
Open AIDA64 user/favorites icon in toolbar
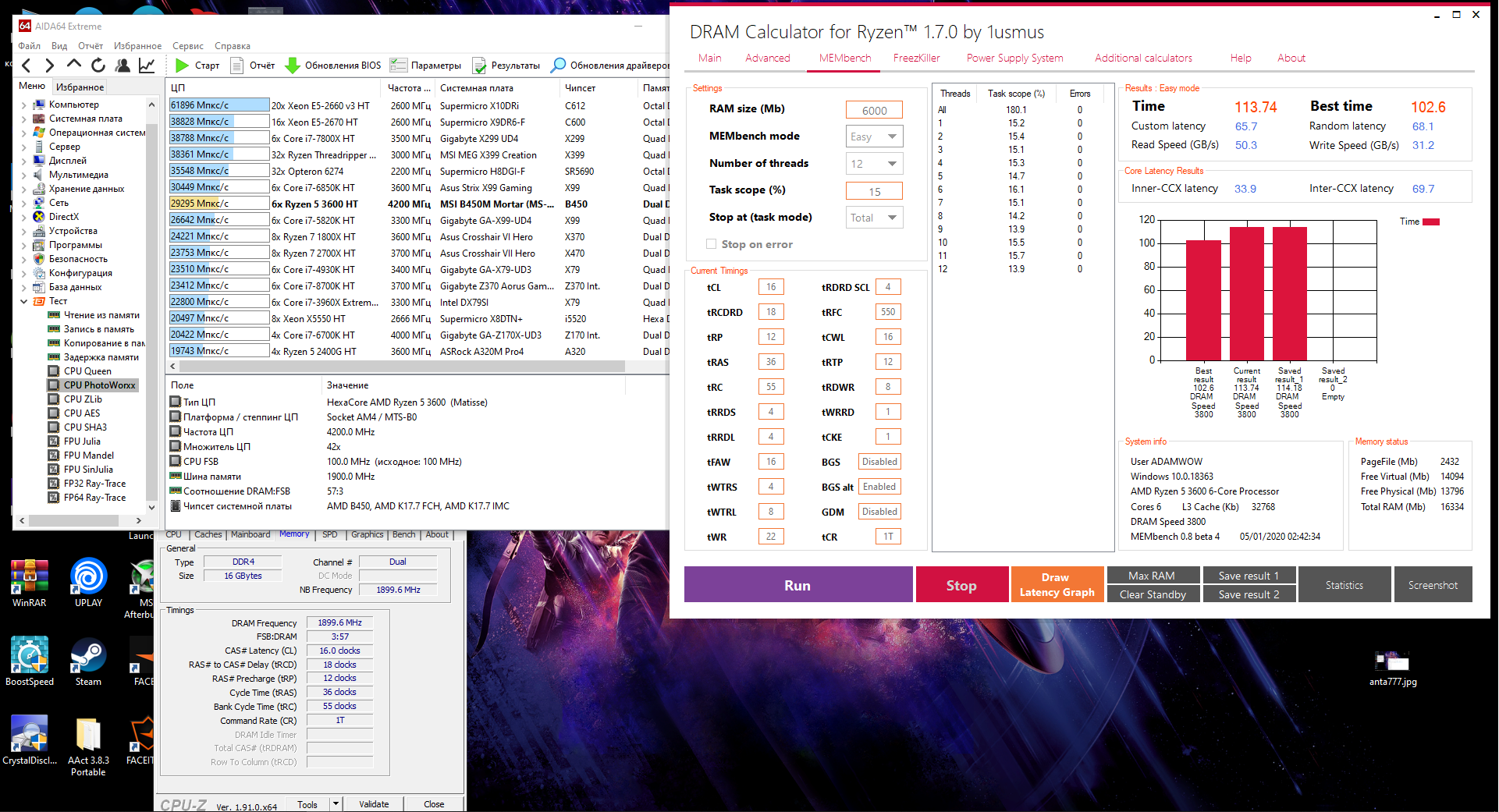click(123, 66)
